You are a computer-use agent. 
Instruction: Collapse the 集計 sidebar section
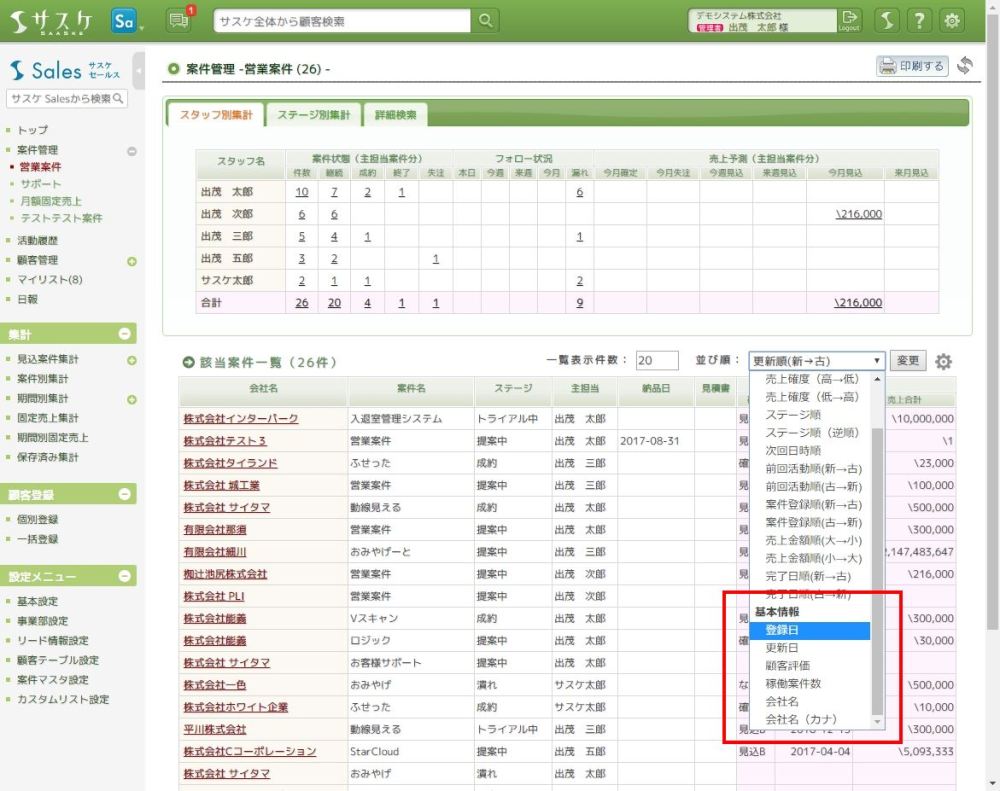(125, 334)
